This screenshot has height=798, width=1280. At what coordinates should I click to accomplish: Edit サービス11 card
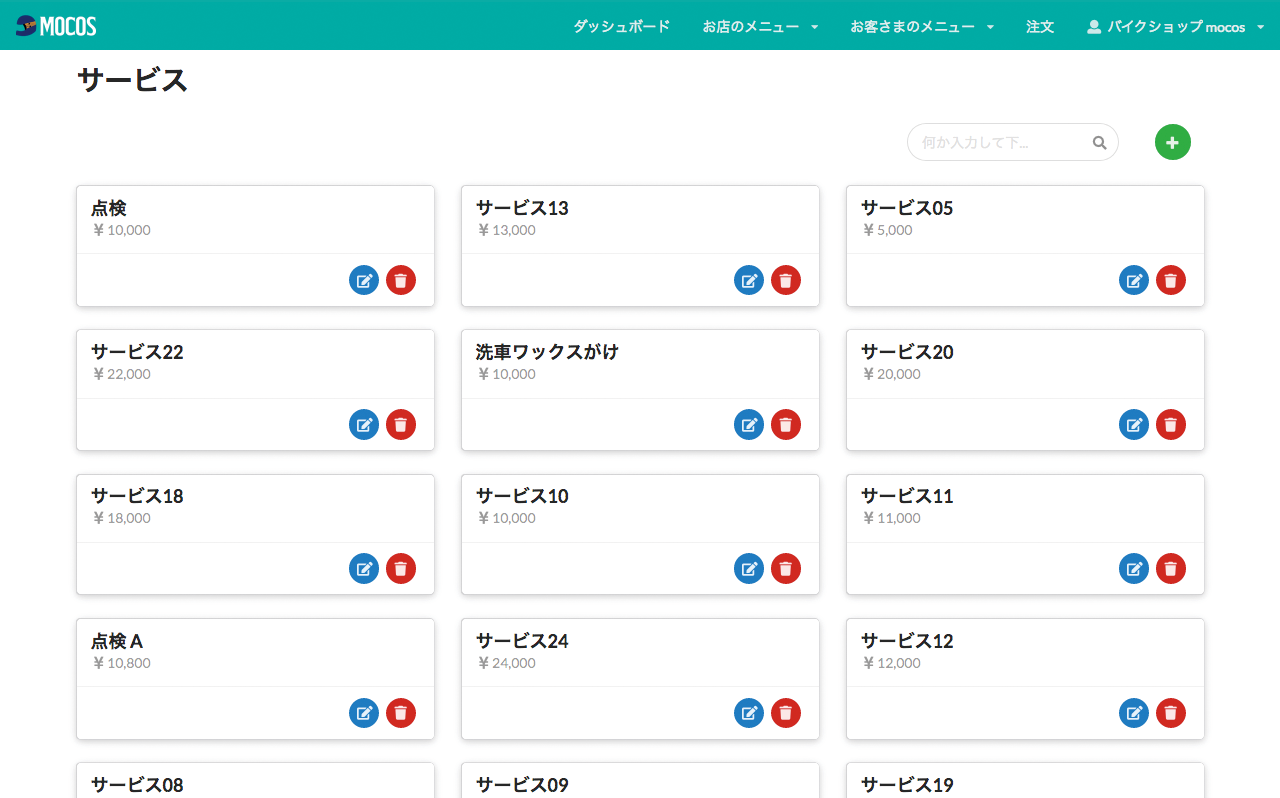pyautogui.click(x=1134, y=568)
